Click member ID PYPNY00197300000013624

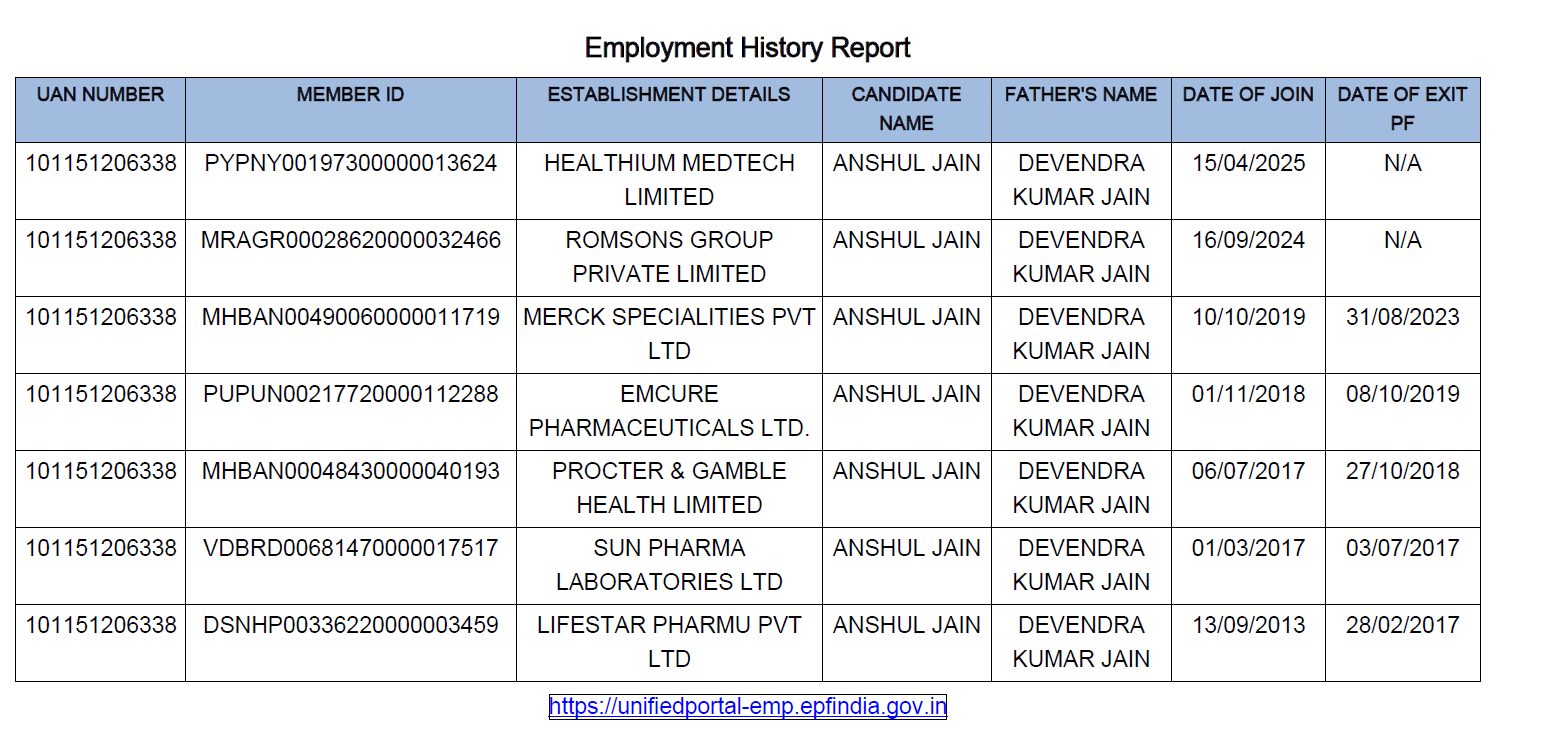pyautogui.click(x=350, y=164)
